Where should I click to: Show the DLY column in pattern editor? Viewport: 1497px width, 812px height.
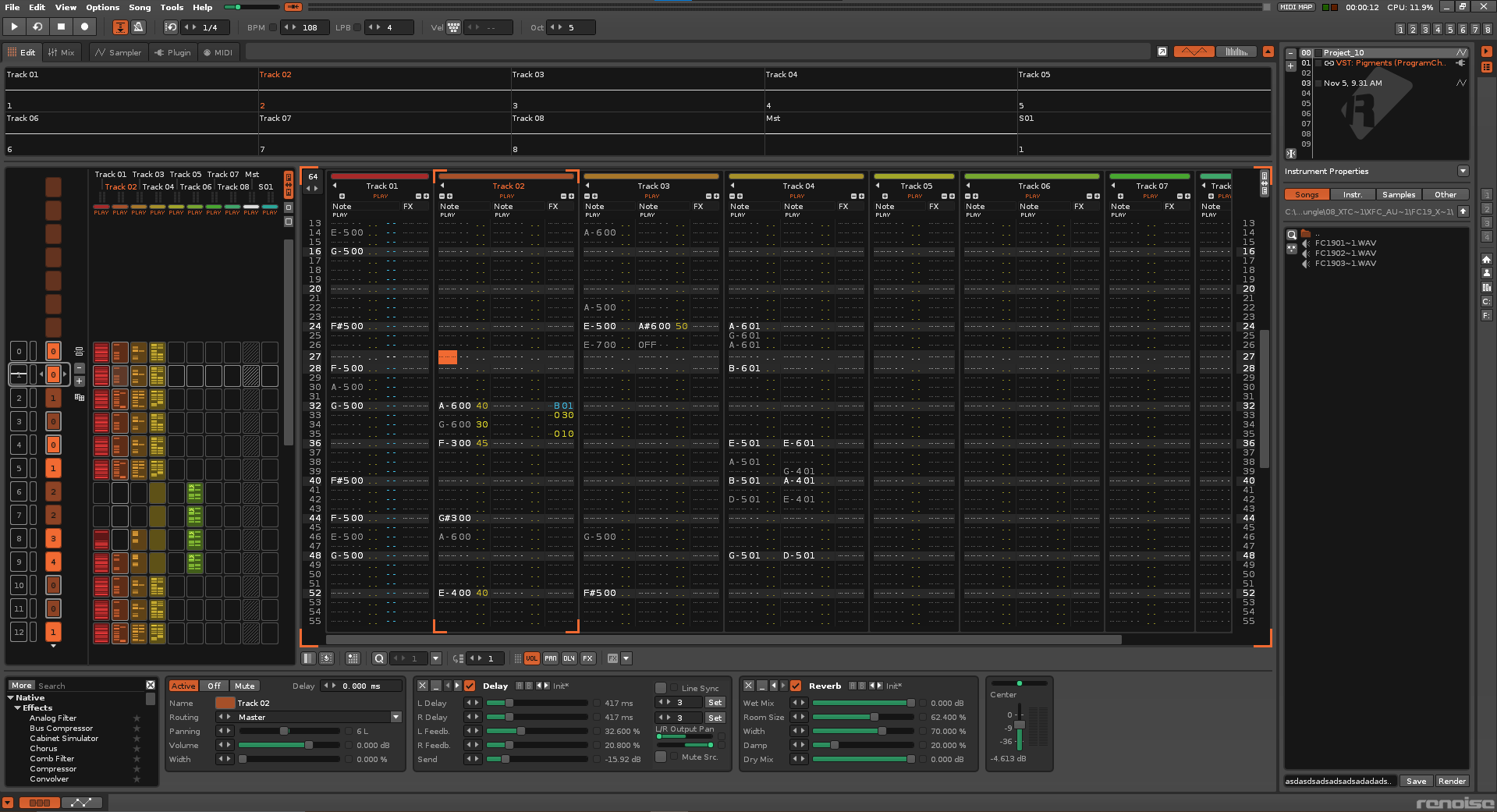click(x=569, y=658)
